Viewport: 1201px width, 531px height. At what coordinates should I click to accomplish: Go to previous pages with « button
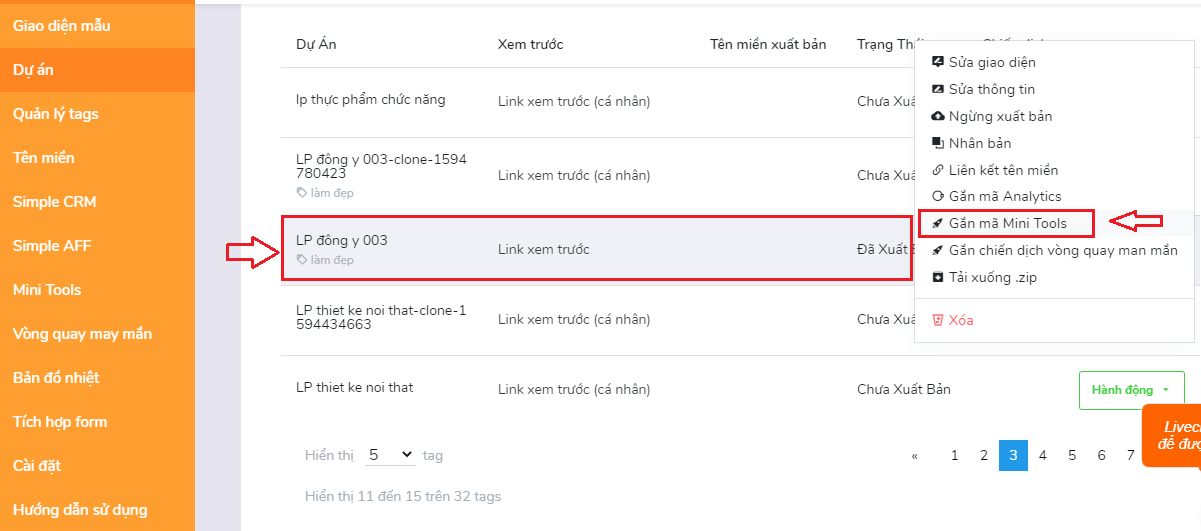914,455
